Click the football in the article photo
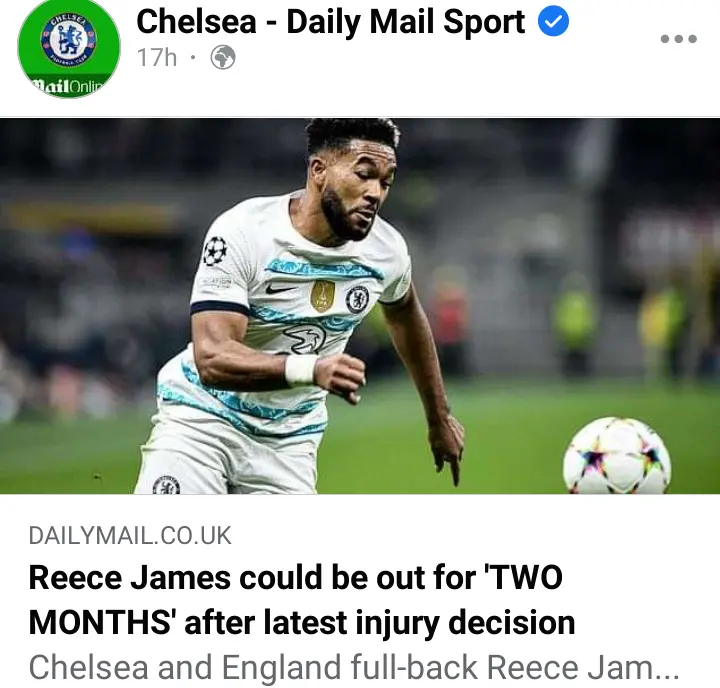The width and height of the screenshot is (720, 688). (x=617, y=456)
